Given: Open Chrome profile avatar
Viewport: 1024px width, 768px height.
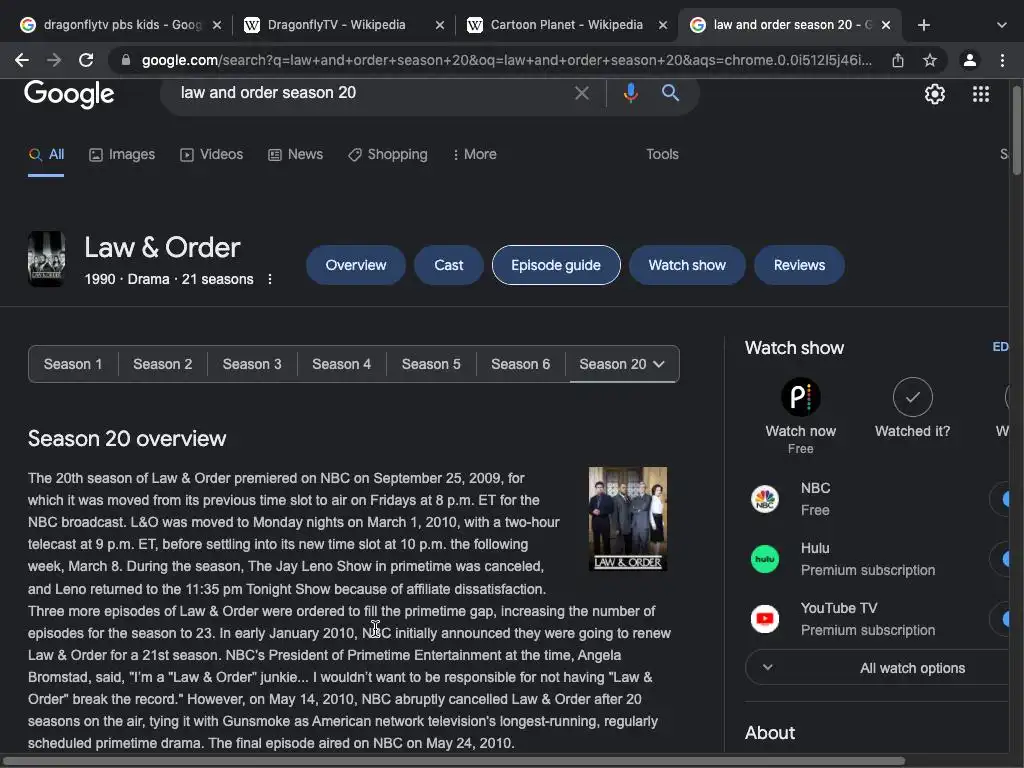Looking at the screenshot, I should pyautogui.click(x=970, y=60).
